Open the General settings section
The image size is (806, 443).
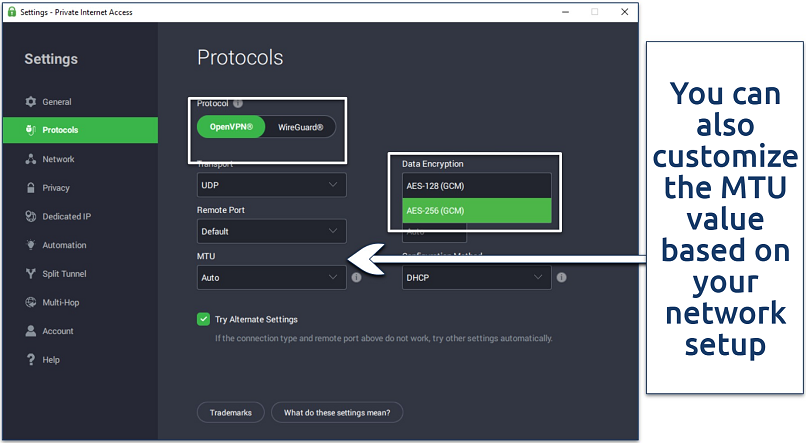(80, 102)
